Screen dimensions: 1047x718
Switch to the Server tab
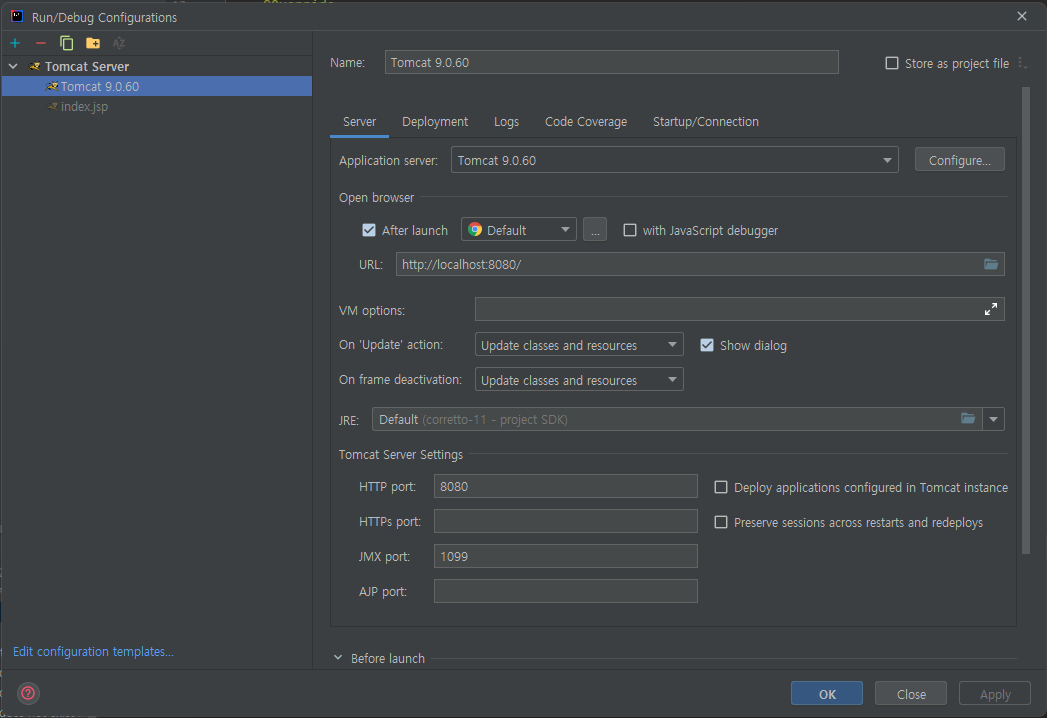359,122
